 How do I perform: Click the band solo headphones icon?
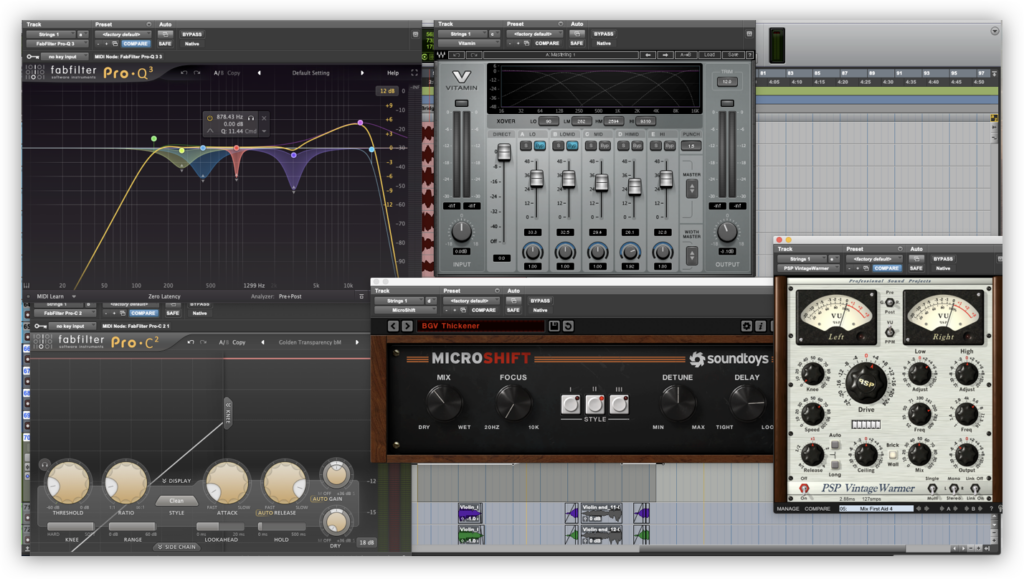251,118
